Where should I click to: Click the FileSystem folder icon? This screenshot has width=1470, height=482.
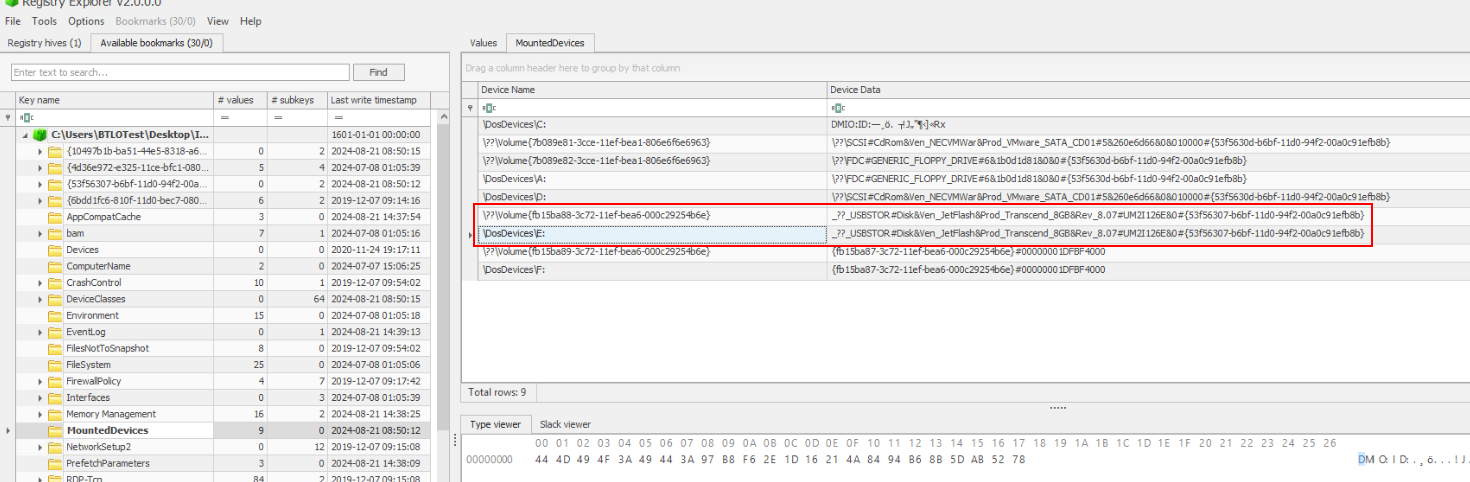[55, 365]
